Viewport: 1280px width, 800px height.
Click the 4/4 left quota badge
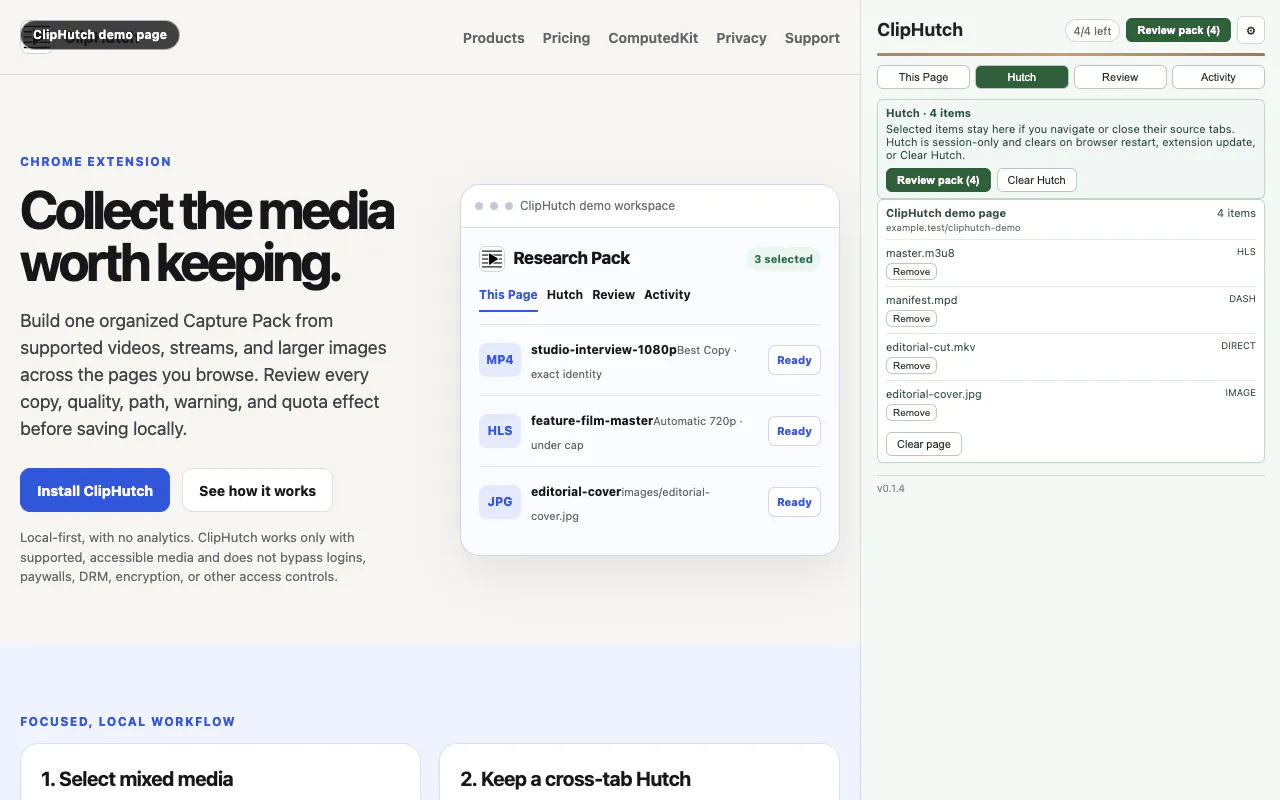tap(1092, 31)
